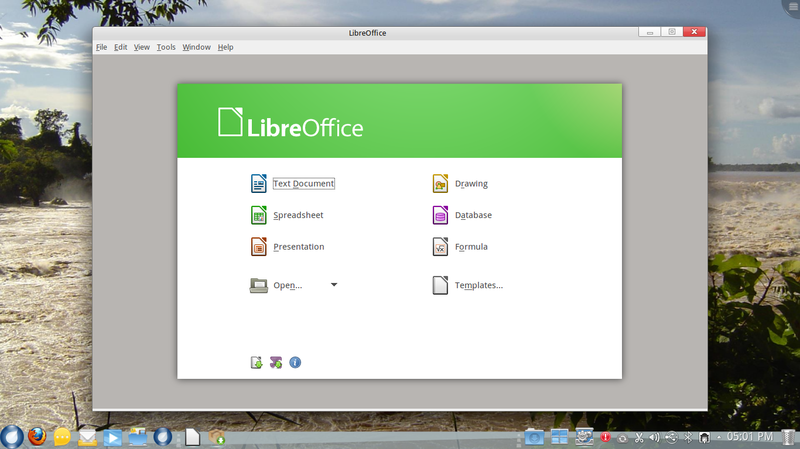Screen dimensions: 800x449
Task: Click the package installer box icon
Action: (x=217, y=437)
